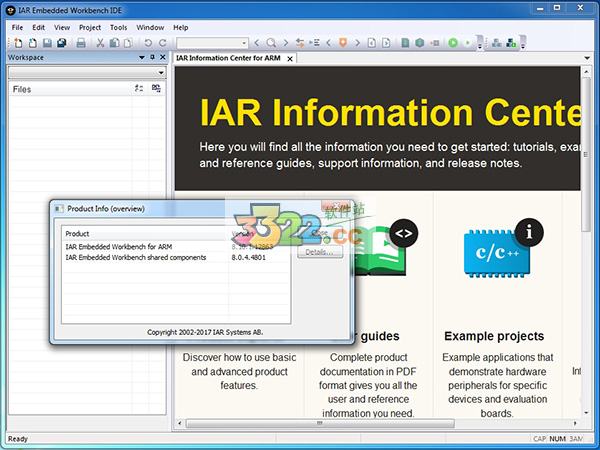Click the Cut scissors icon
The image size is (600, 450).
(x=100, y=43)
